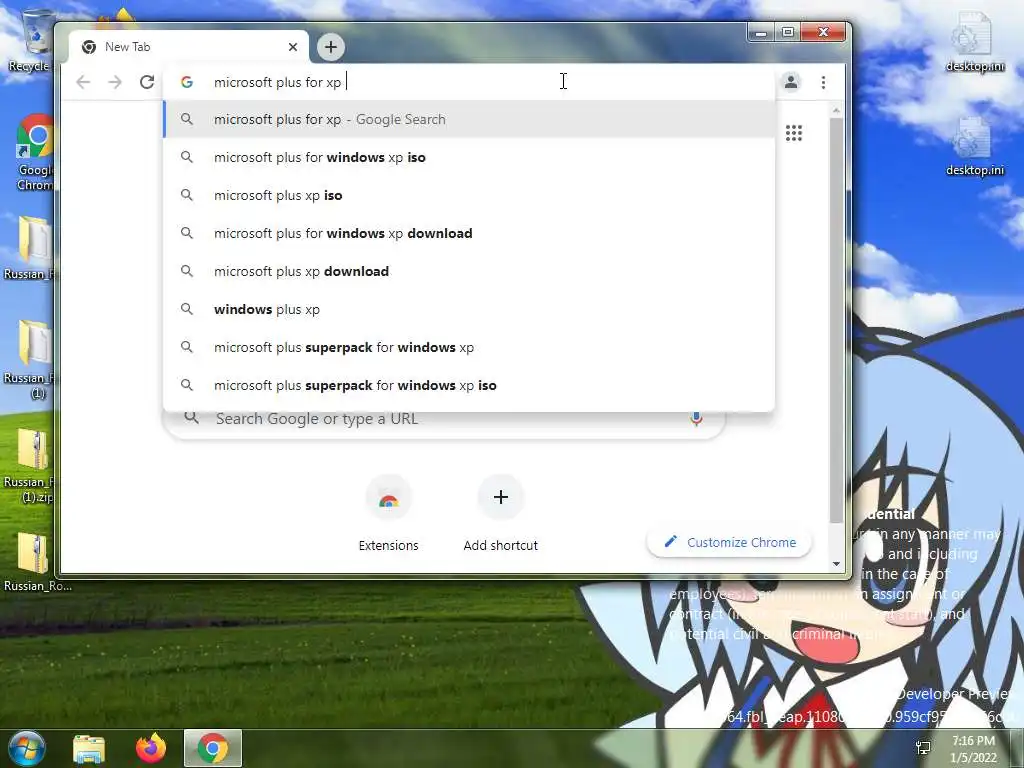Close the New Tab tab
This screenshot has width=1024, height=768.
point(293,47)
